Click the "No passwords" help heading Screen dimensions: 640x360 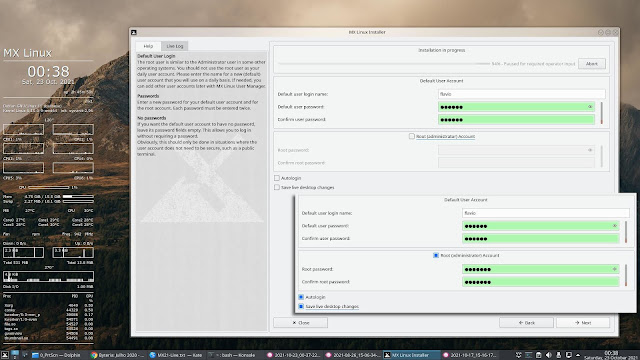151,118
